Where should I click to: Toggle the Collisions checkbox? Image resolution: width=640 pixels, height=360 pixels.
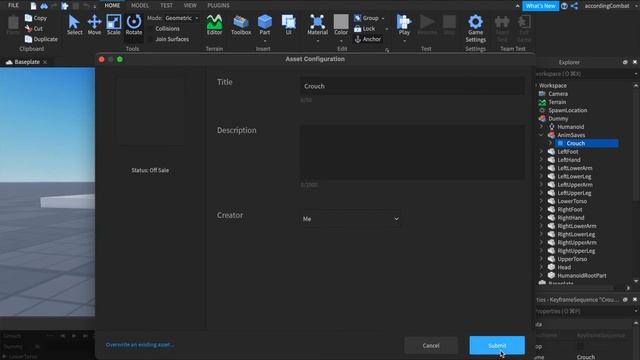coord(151,29)
